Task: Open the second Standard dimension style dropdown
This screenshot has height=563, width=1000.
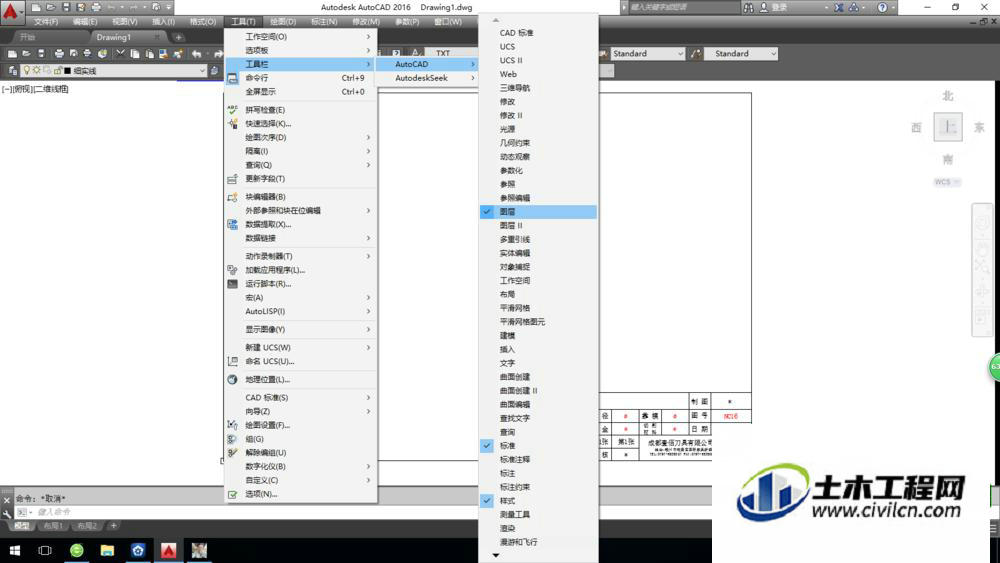Action: [x=742, y=54]
